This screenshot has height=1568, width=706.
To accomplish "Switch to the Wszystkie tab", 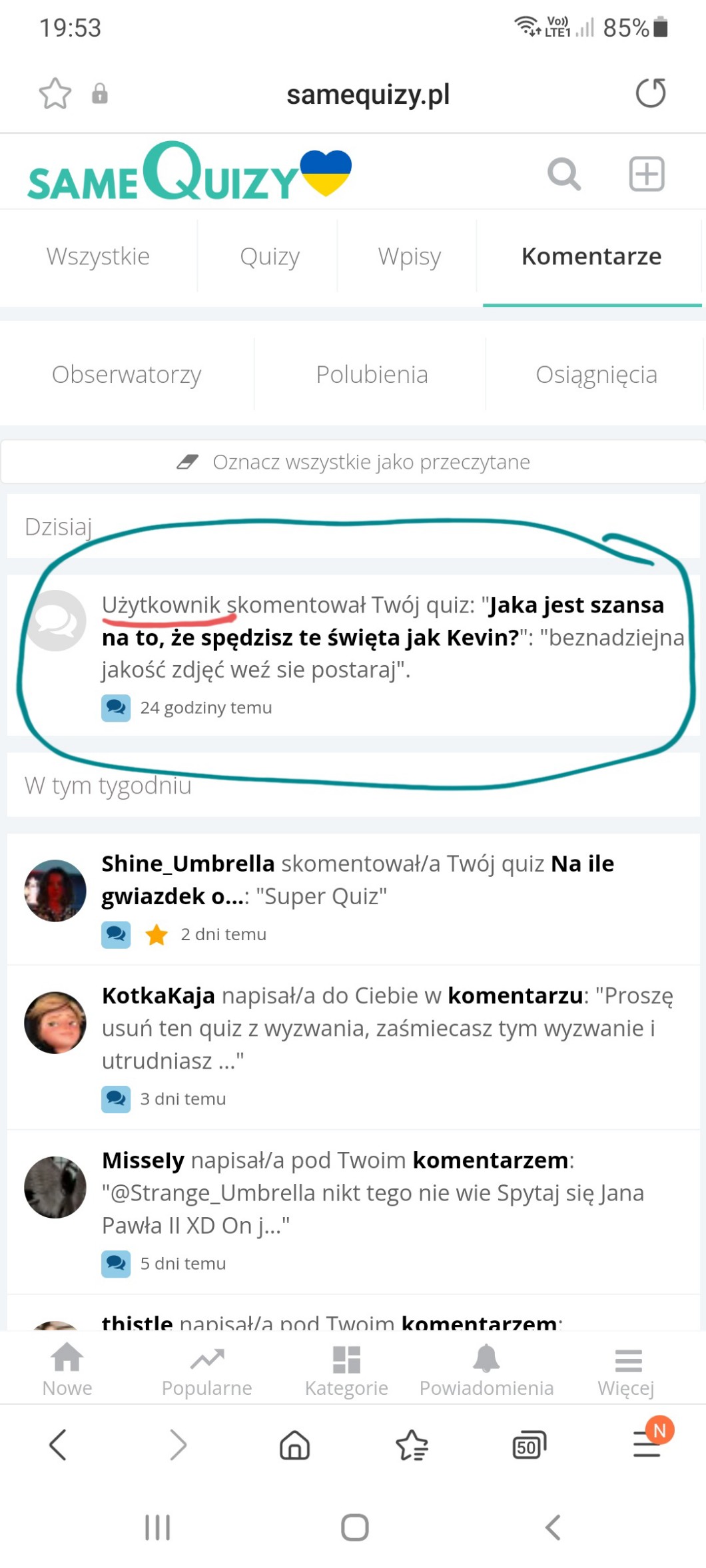I will (98, 257).
